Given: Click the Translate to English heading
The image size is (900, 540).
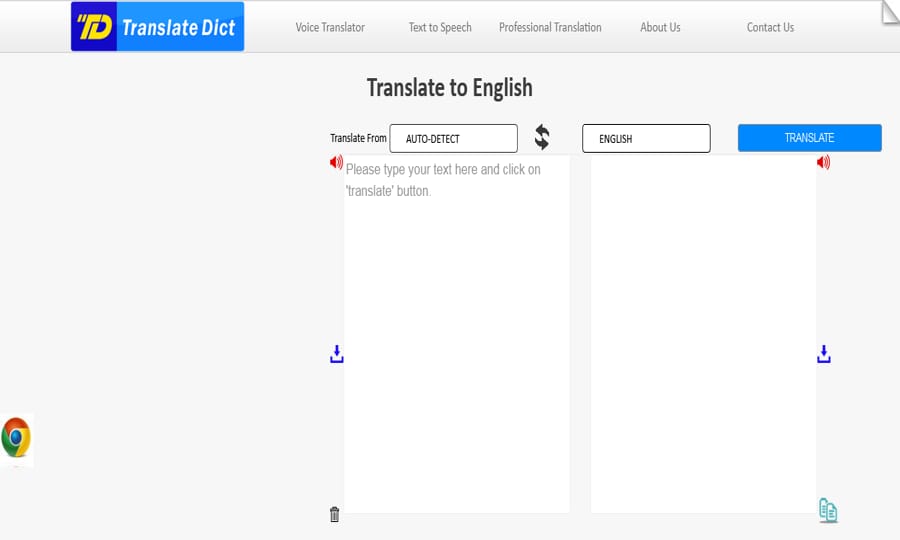Looking at the screenshot, I should click(x=449, y=88).
